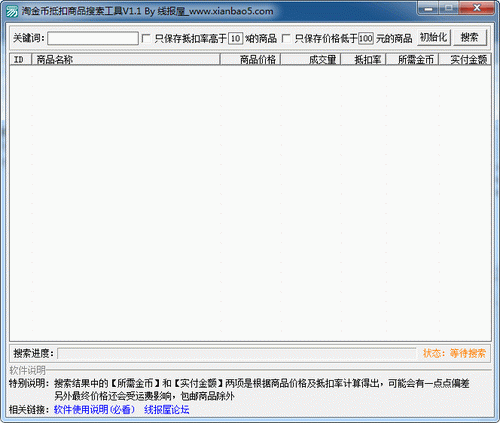500x423 pixels.
Task: Open 软件使用说明(必看) link
Action: pos(94,409)
